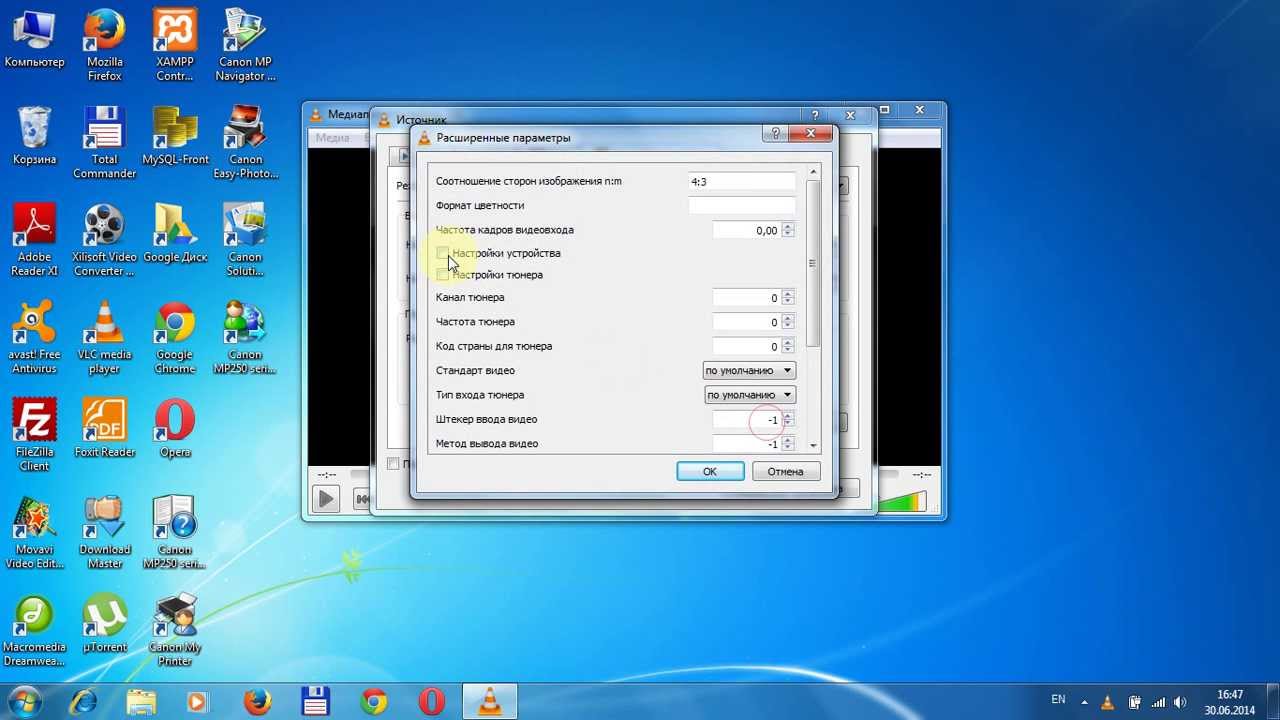Select the Xilisoft Video Converter icon
Screen dimensions: 1280x720
(104, 240)
